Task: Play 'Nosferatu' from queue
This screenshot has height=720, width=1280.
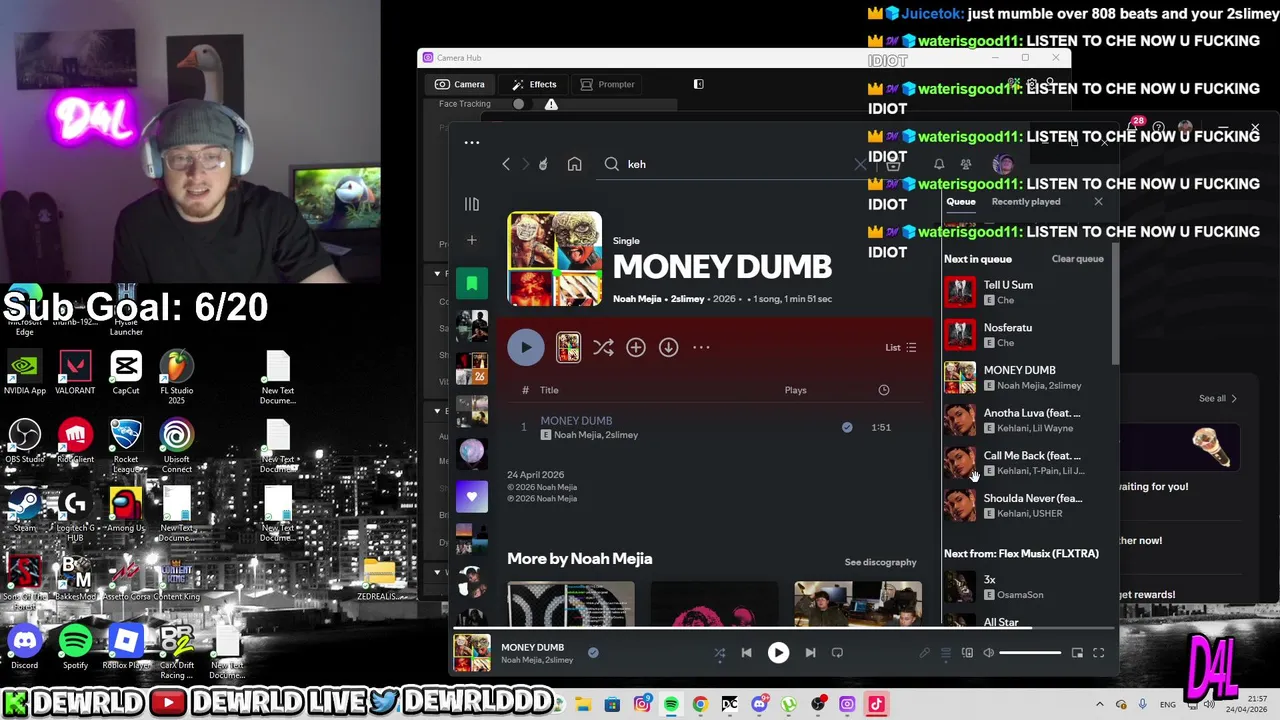Action: pos(1026,335)
